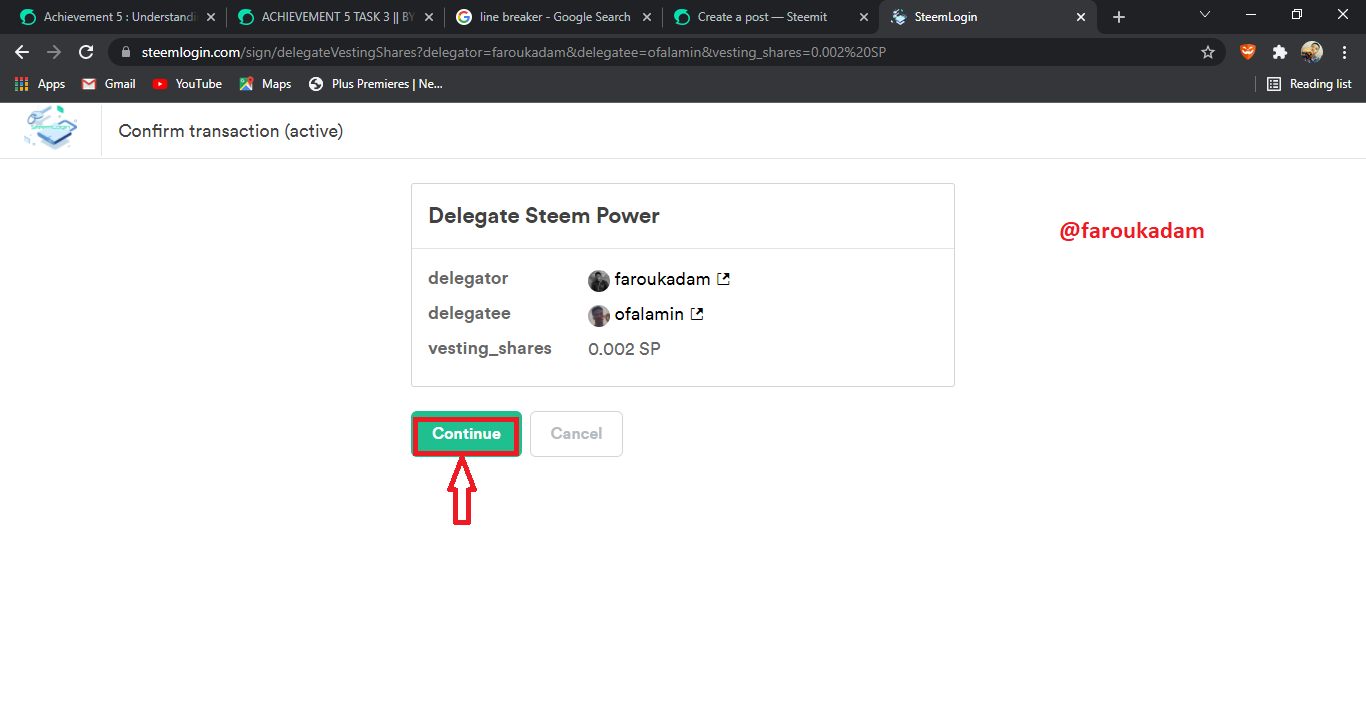The width and height of the screenshot is (1366, 728).
Task: Close the ACHIEVEMENT 5 TASK 3 tab
Action: (x=428, y=17)
